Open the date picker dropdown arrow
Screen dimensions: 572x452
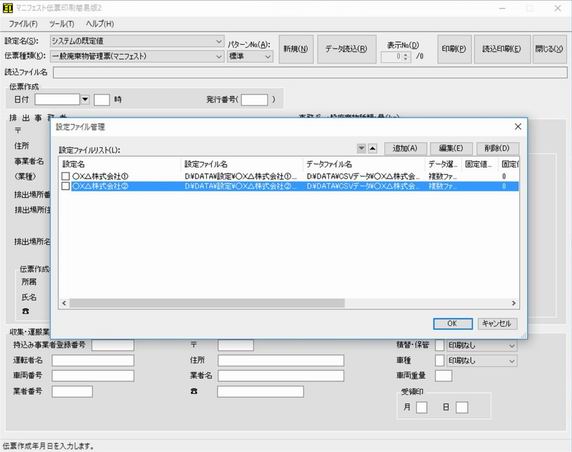pyautogui.click(x=85, y=99)
